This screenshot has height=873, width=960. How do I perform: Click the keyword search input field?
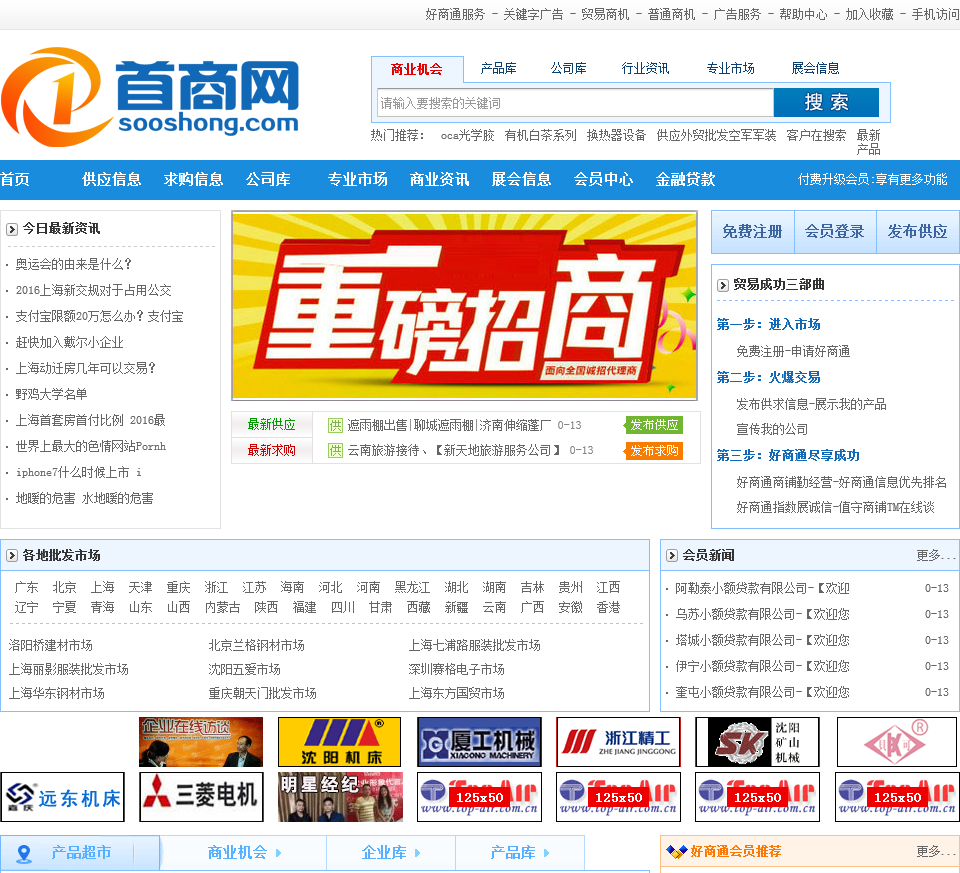click(x=576, y=103)
